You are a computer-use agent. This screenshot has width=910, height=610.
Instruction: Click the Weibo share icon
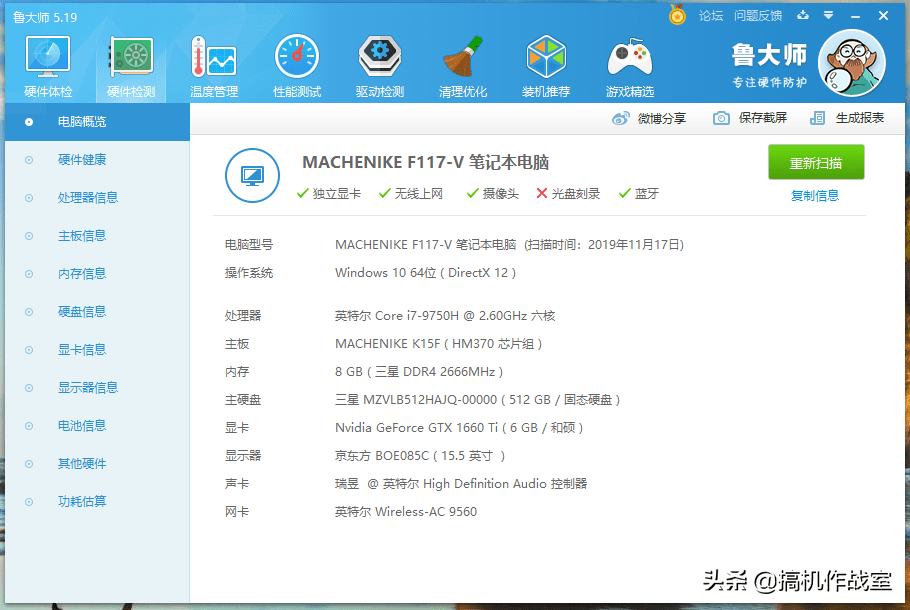(x=620, y=118)
